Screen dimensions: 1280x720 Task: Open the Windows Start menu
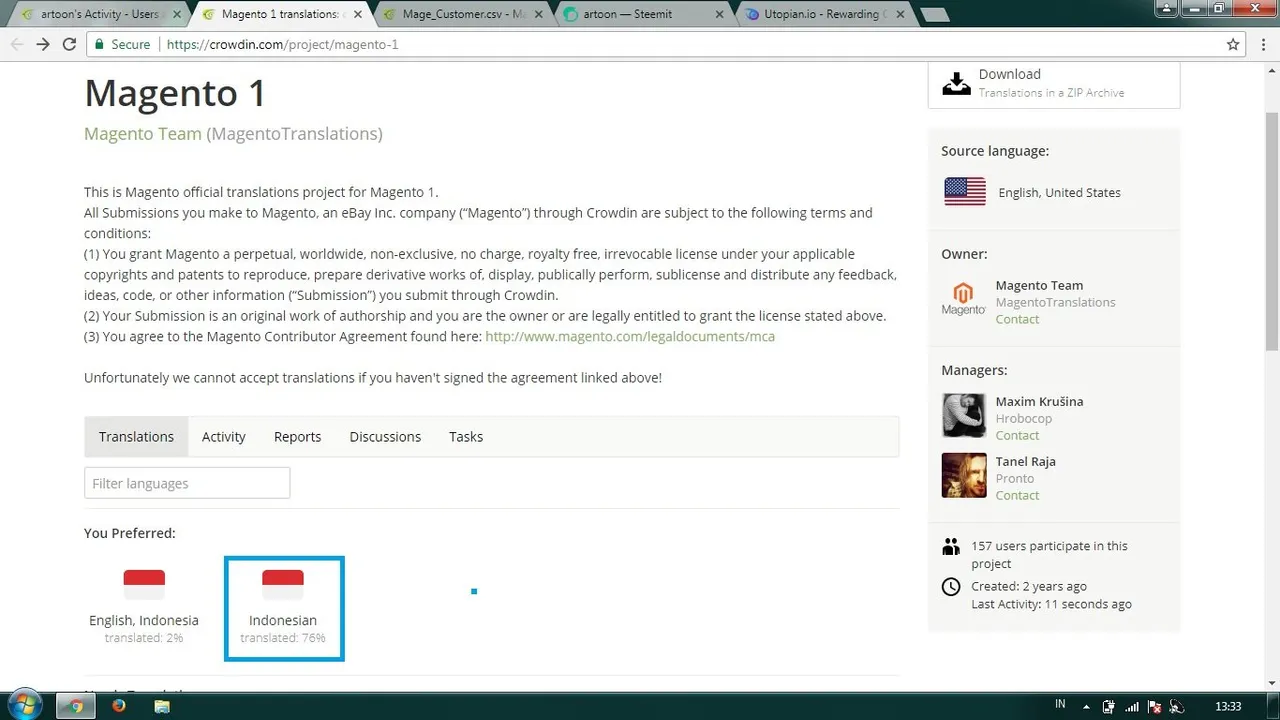[23, 704]
